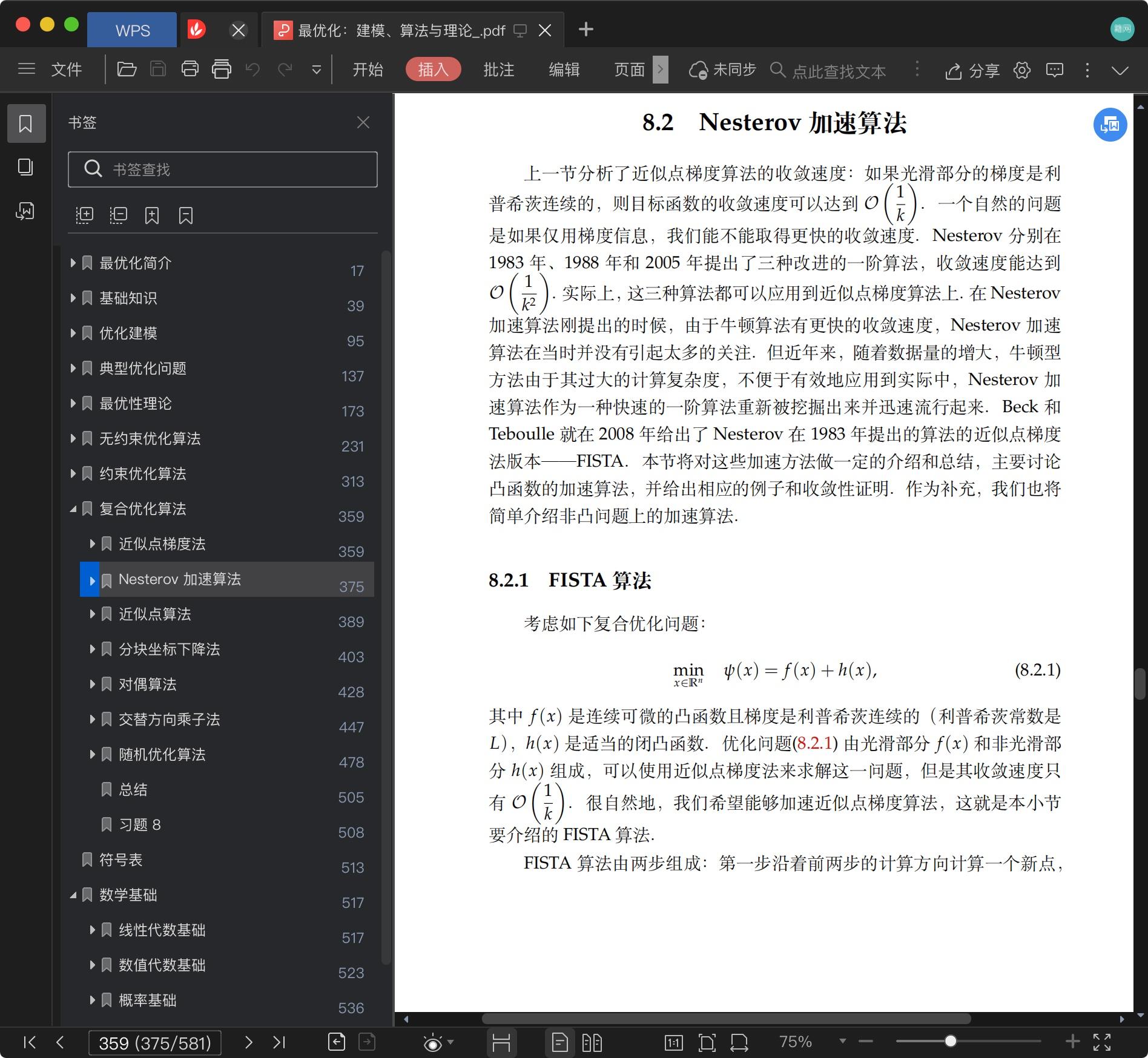Image resolution: width=1148 pixels, height=1058 pixels.
Task: Go to the next page
Action: (x=248, y=1042)
